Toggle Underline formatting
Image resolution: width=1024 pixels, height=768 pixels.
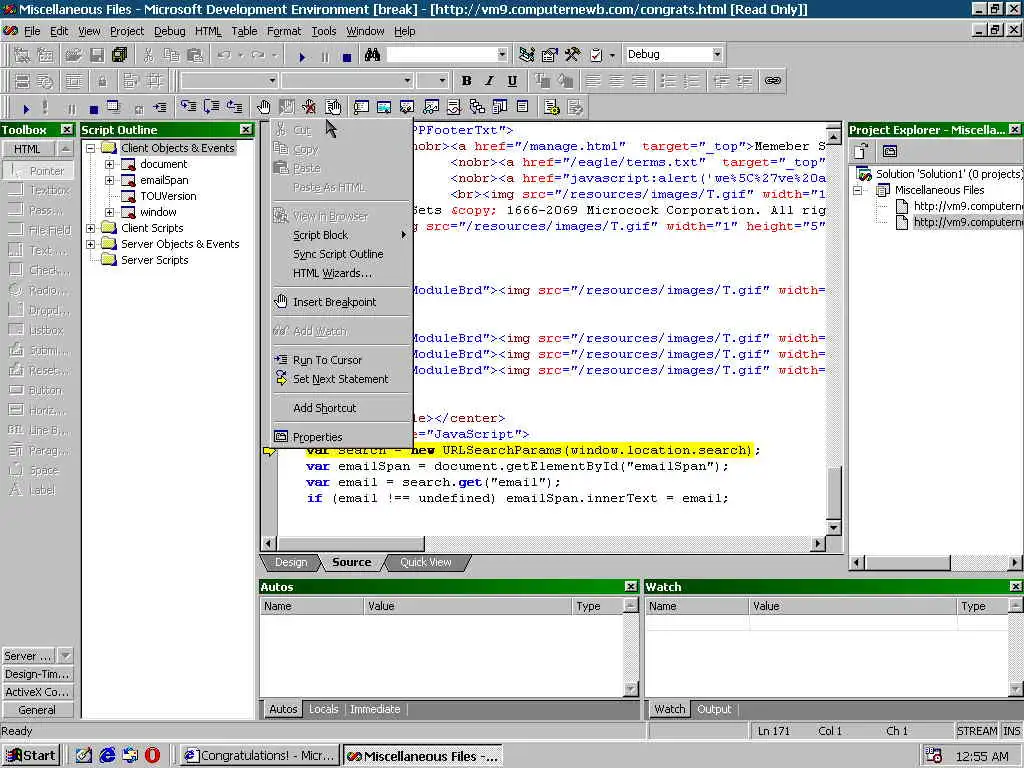click(x=512, y=80)
